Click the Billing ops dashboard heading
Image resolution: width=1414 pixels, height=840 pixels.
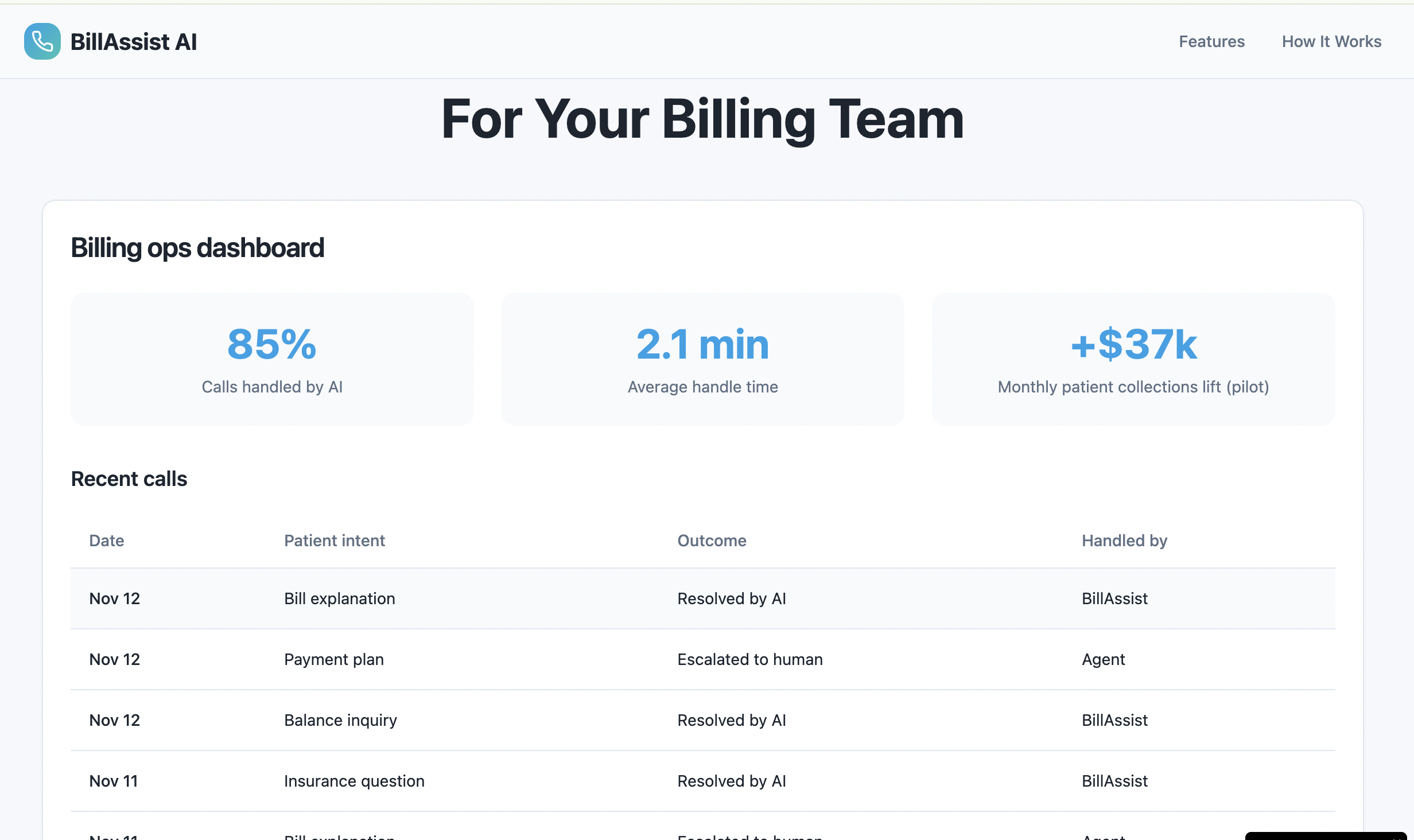[197, 248]
